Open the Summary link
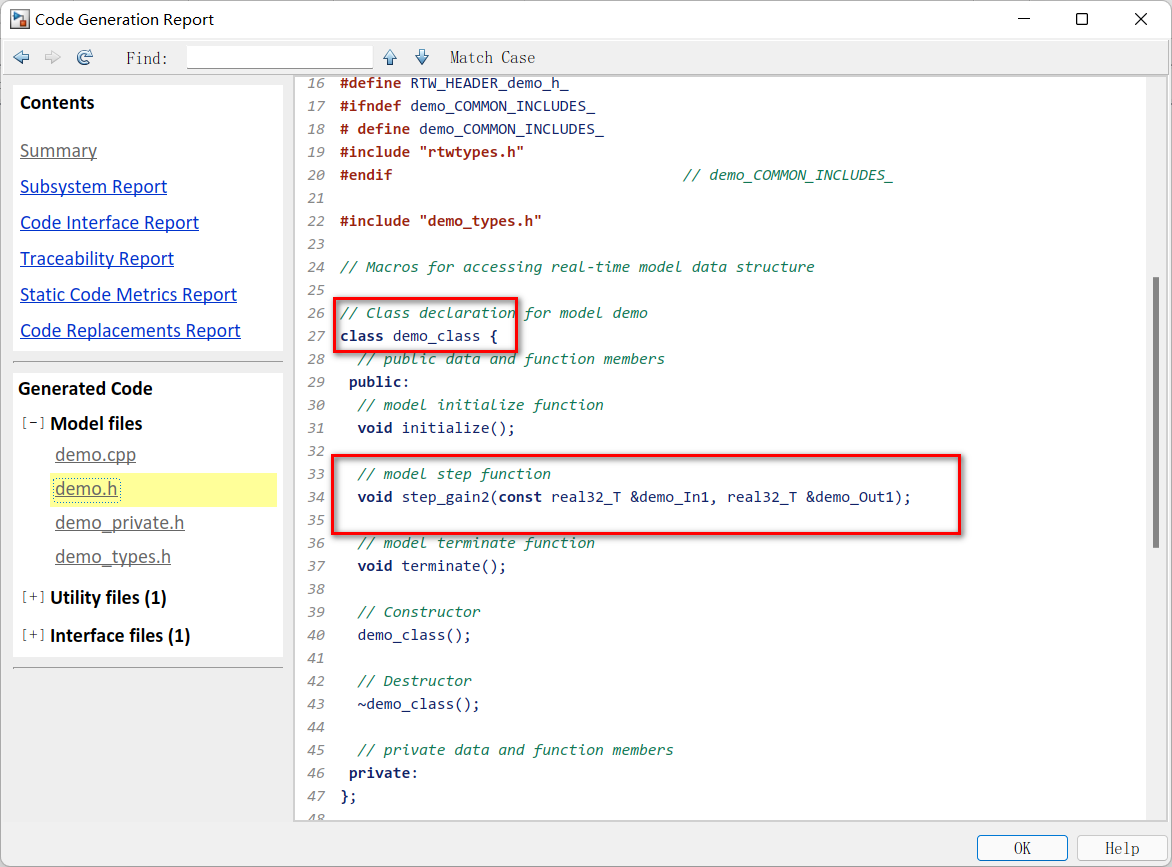This screenshot has height=867, width=1172. click(58, 151)
